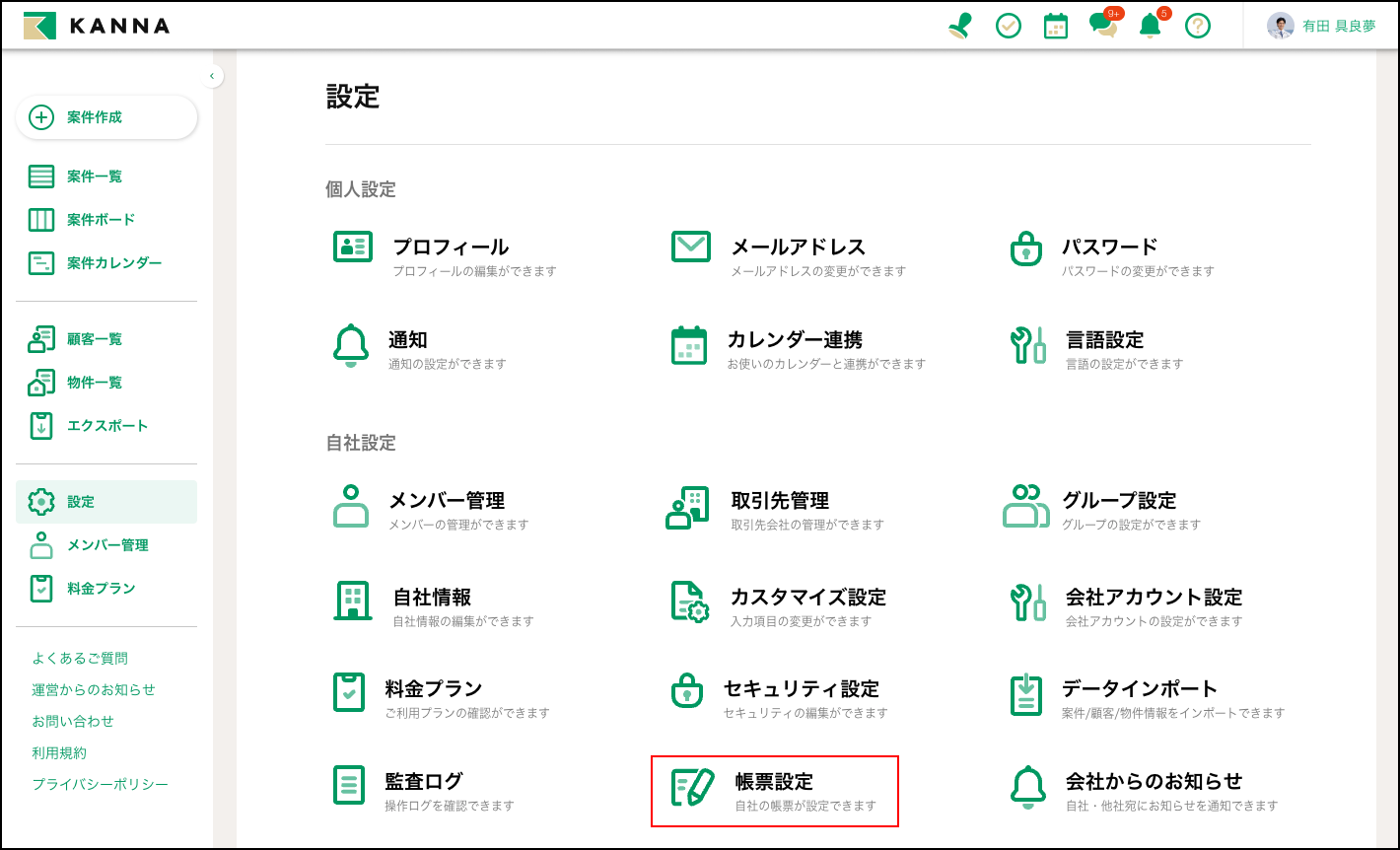1400x850 pixels.
Task: Go to 案件一覧 in the sidebar
Action: [x=94, y=177]
